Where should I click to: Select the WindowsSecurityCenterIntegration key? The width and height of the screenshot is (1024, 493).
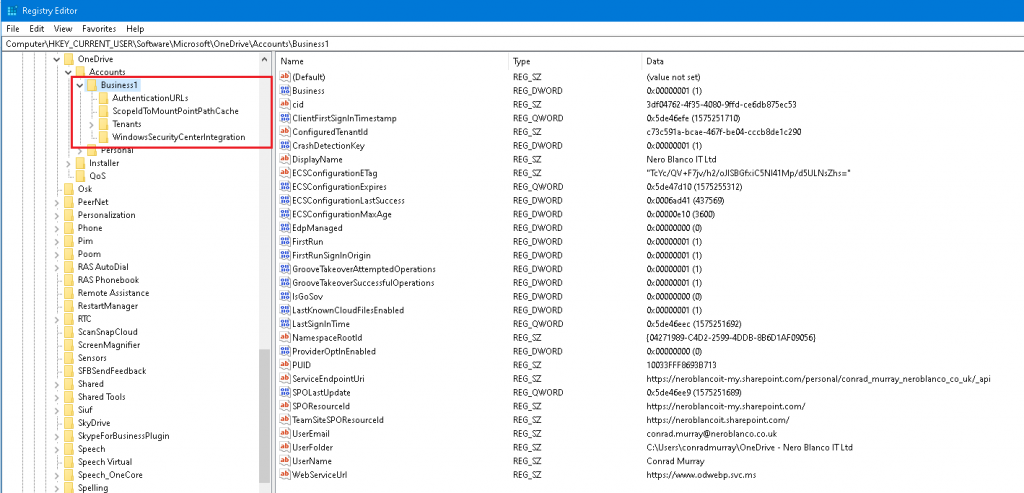(x=178, y=137)
